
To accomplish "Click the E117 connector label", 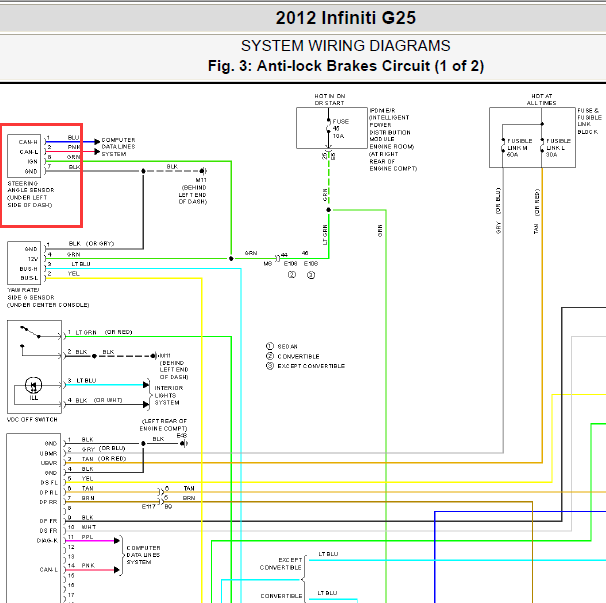I will (148, 506).
